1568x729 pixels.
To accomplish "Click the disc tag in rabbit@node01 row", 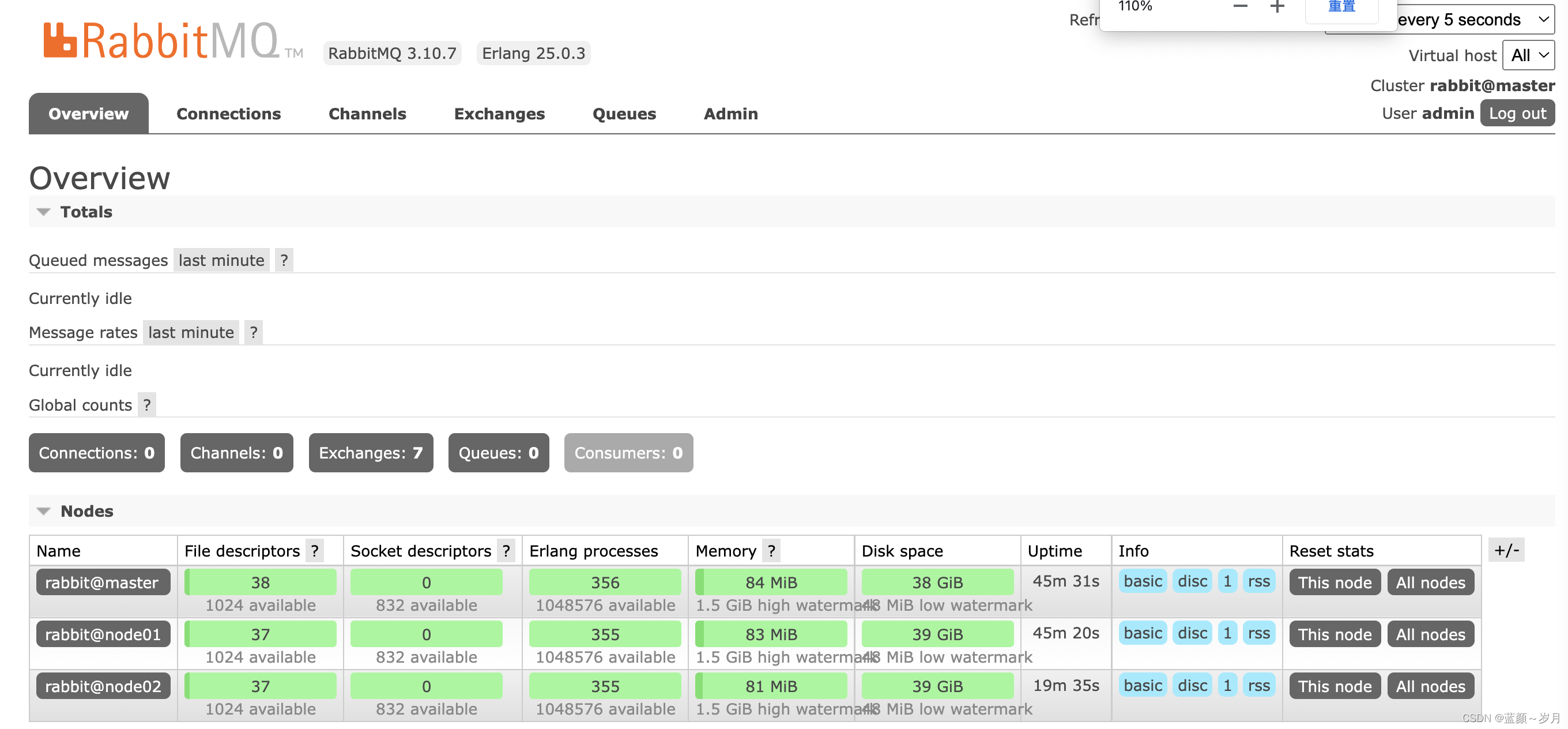I will [1192, 633].
